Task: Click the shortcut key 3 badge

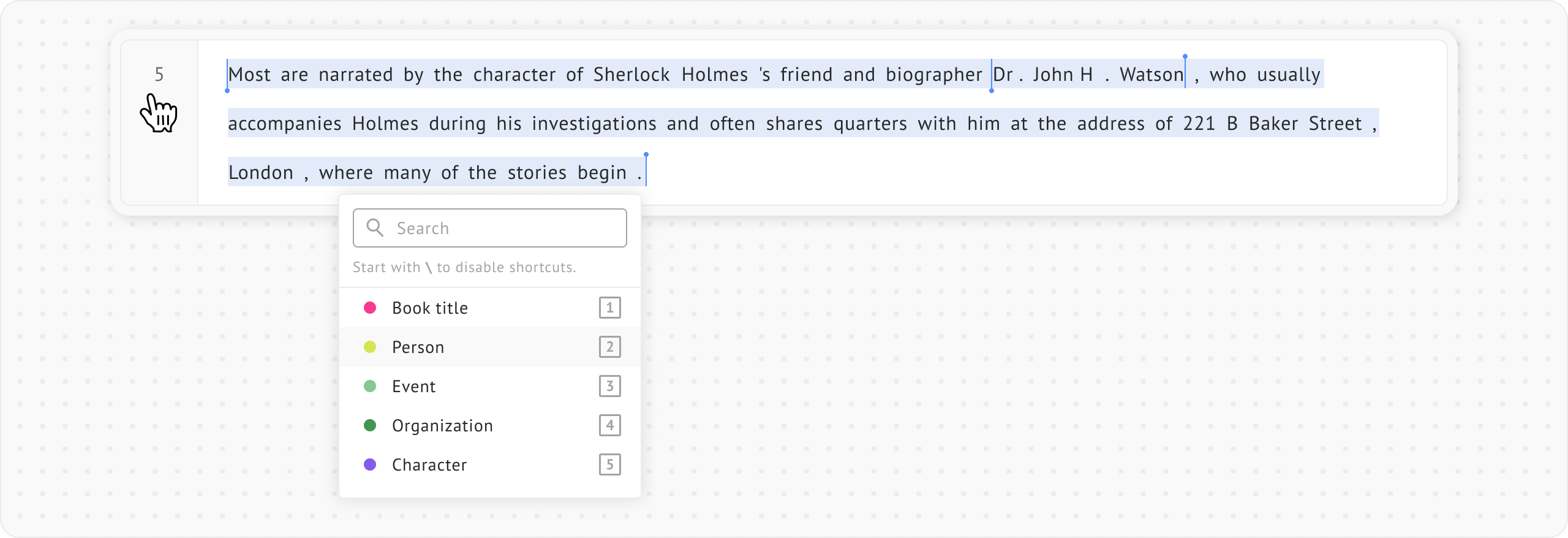Action: pyautogui.click(x=609, y=386)
